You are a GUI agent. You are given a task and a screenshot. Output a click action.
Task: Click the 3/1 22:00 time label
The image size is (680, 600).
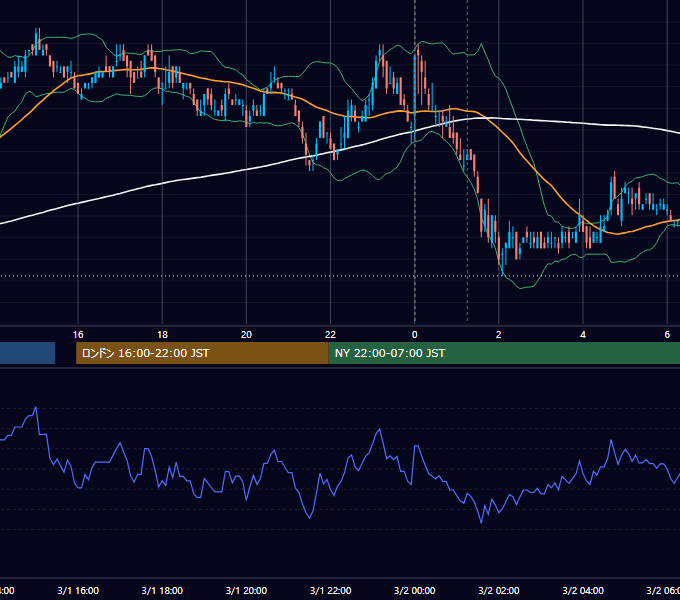330,590
